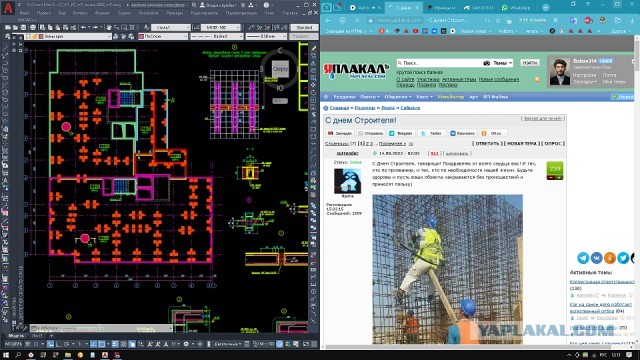The image size is (640, 360).
Task: Click Customization menu icon at status bar end
Action: pos(315,344)
